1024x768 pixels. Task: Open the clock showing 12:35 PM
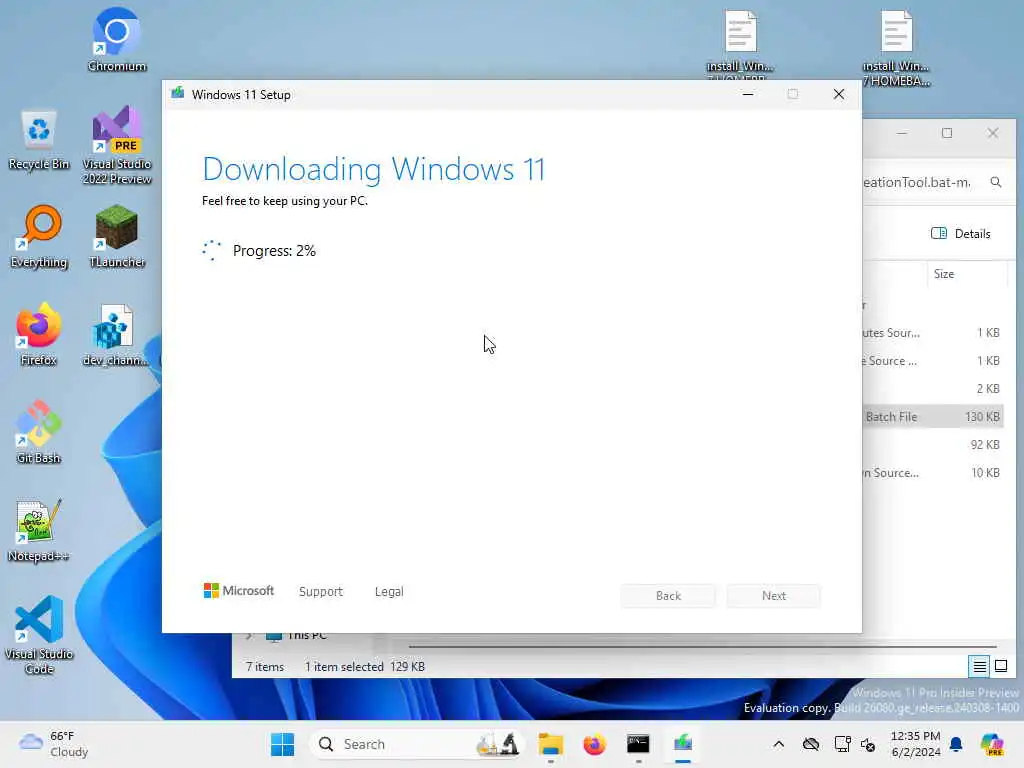coord(916,744)
